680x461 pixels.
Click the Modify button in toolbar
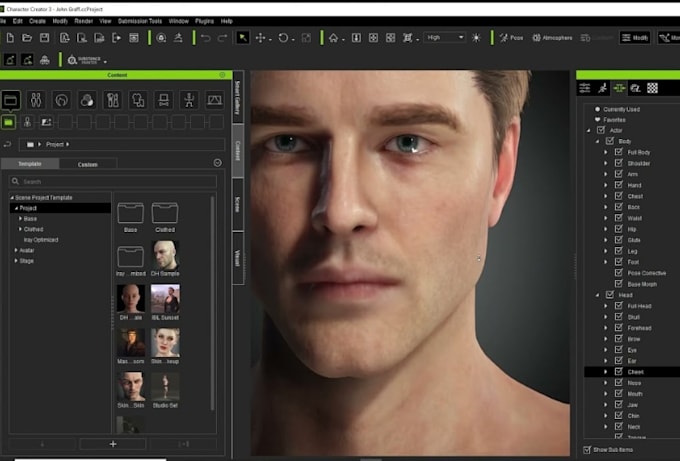[635, 38]
